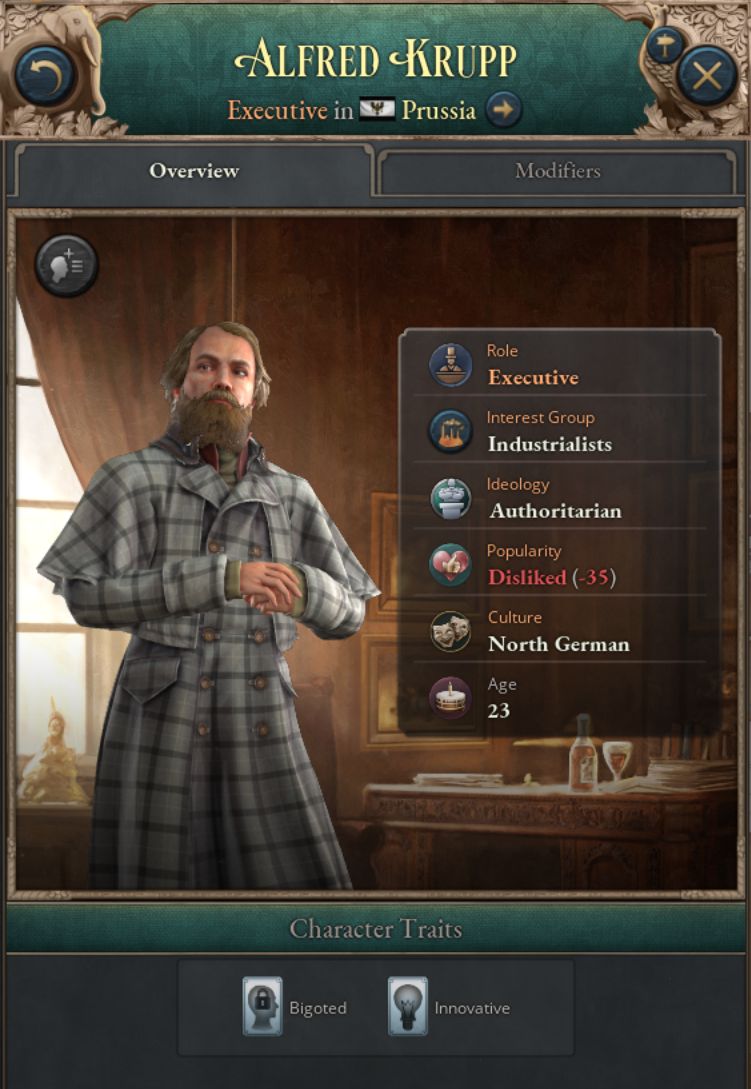Viewport: 751px width, 1089px height.
Task: Click the Prussian flag in the header
Action: (x=377, y=110)
